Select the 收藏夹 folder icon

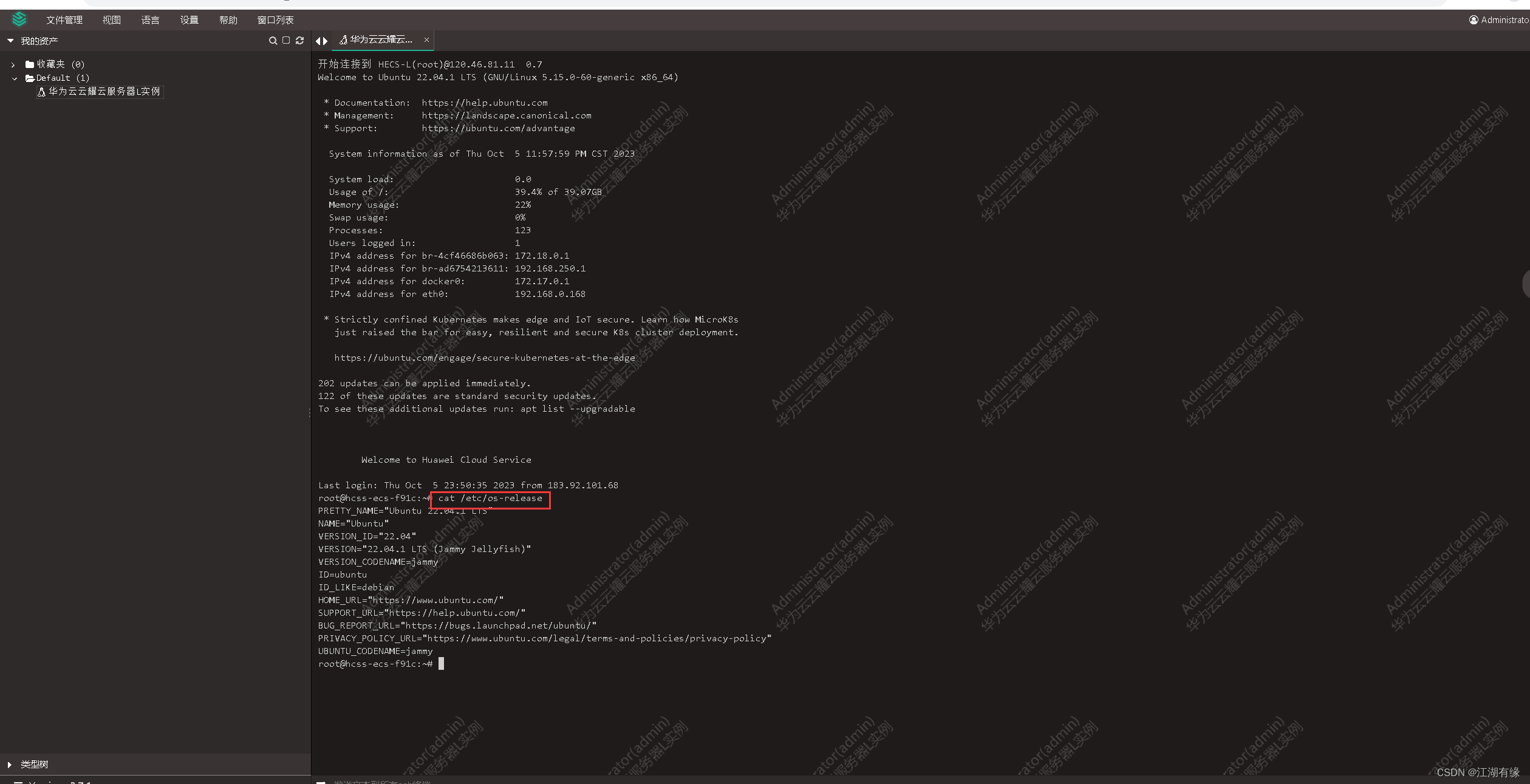tap(29, 64)
